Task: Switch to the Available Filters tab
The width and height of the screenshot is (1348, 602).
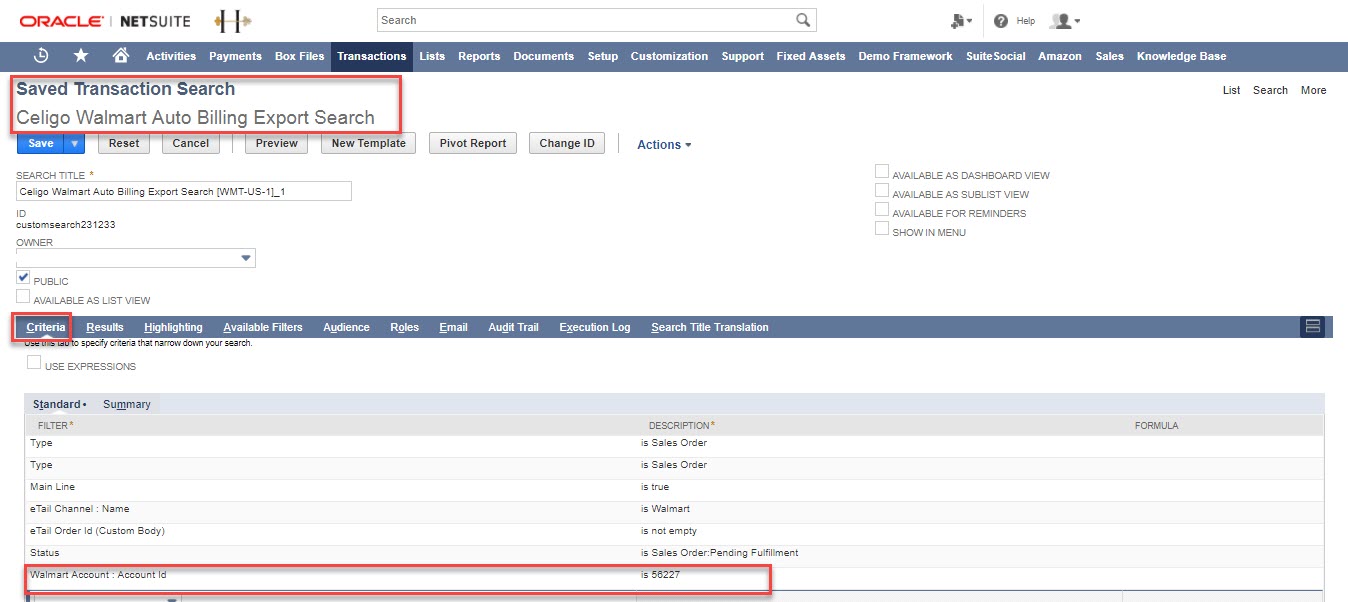Action: [263, 327]
